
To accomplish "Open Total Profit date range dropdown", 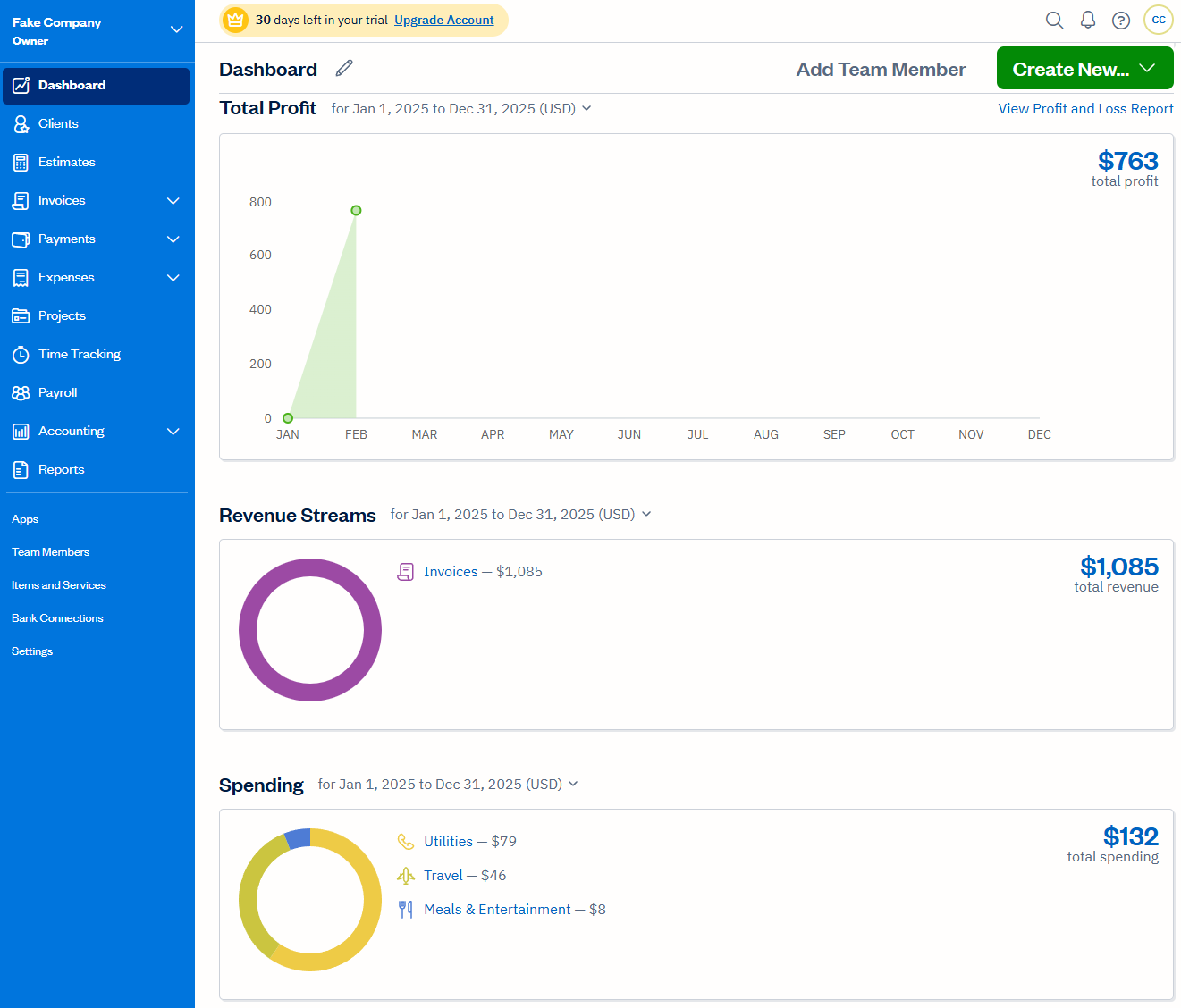I will click(461, 108).
